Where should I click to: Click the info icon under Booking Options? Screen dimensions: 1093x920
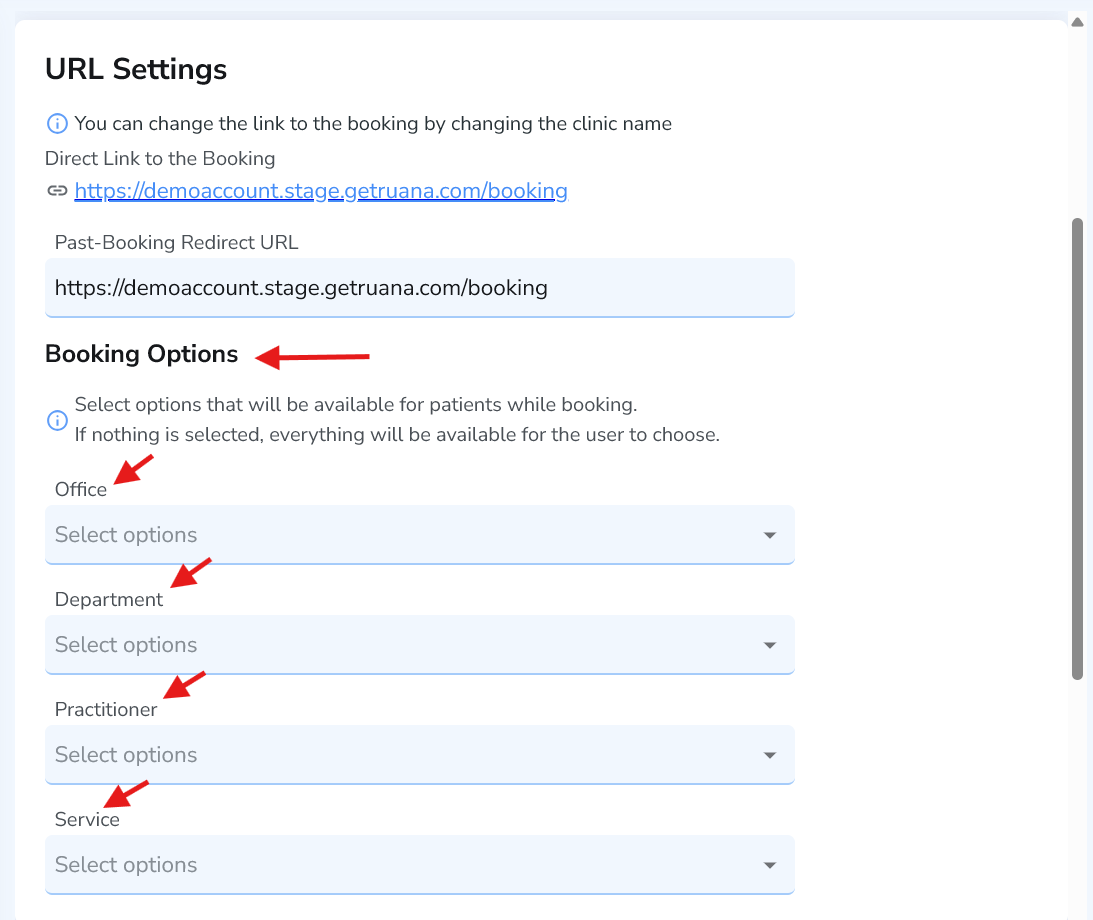57,420
